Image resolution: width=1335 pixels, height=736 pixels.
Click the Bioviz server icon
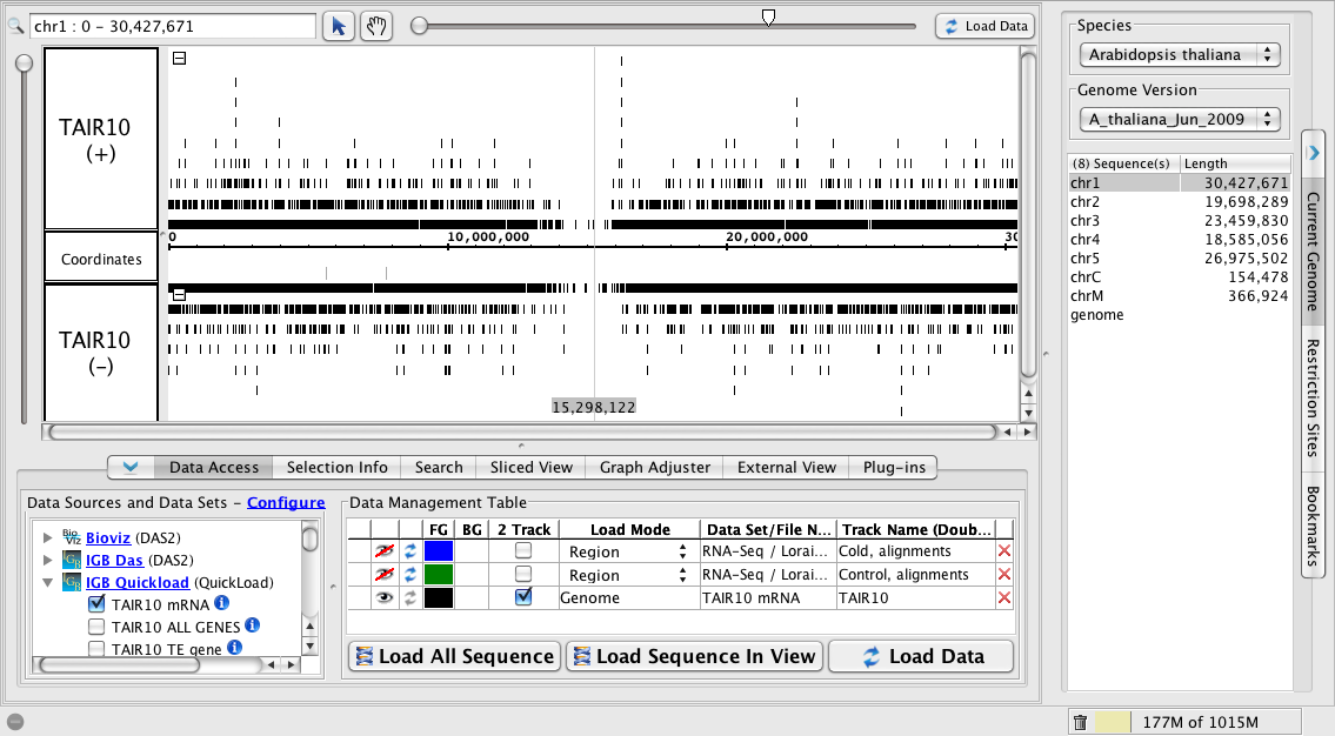71,537
